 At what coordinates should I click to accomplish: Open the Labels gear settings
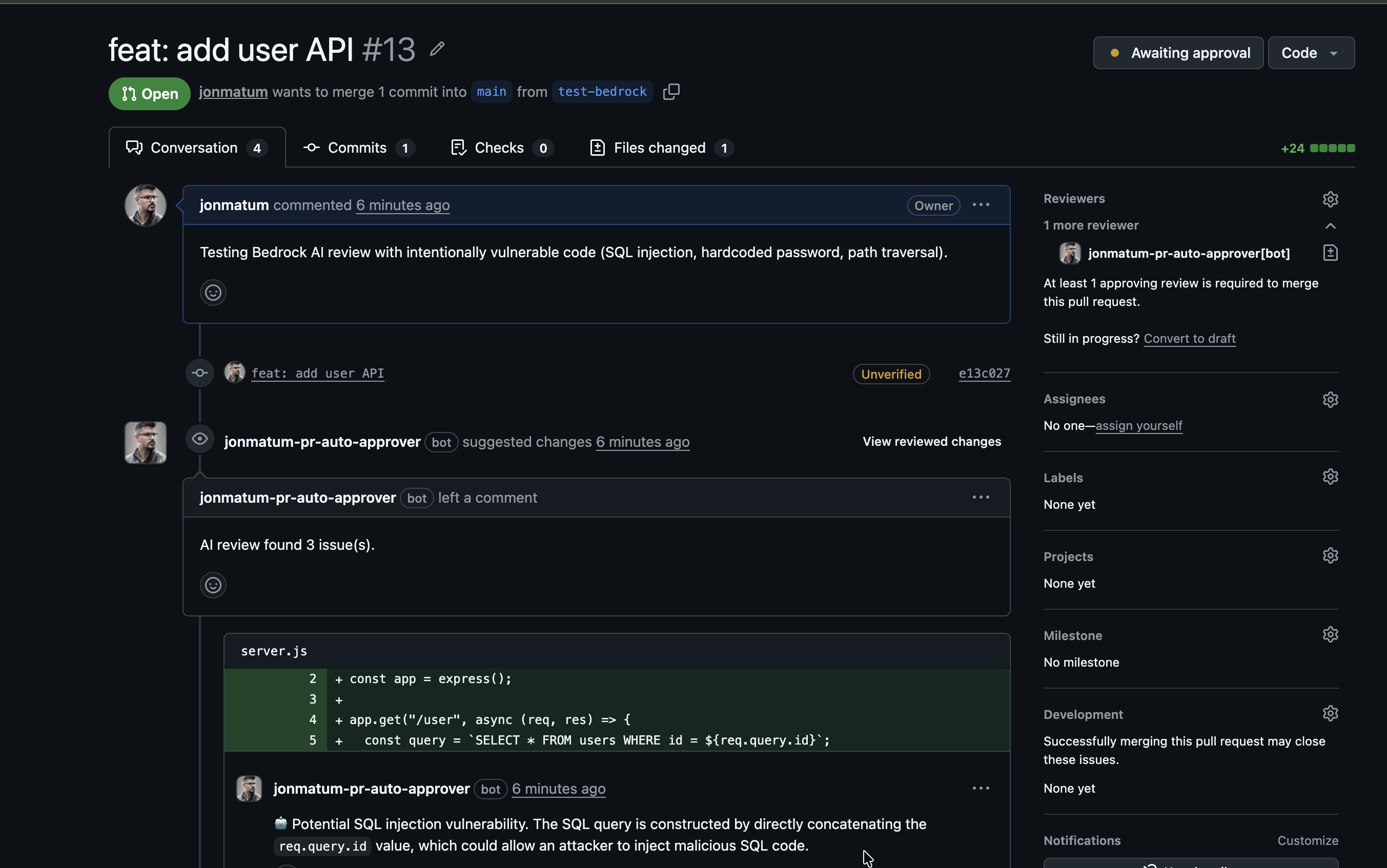click(x=1330, y=477)
